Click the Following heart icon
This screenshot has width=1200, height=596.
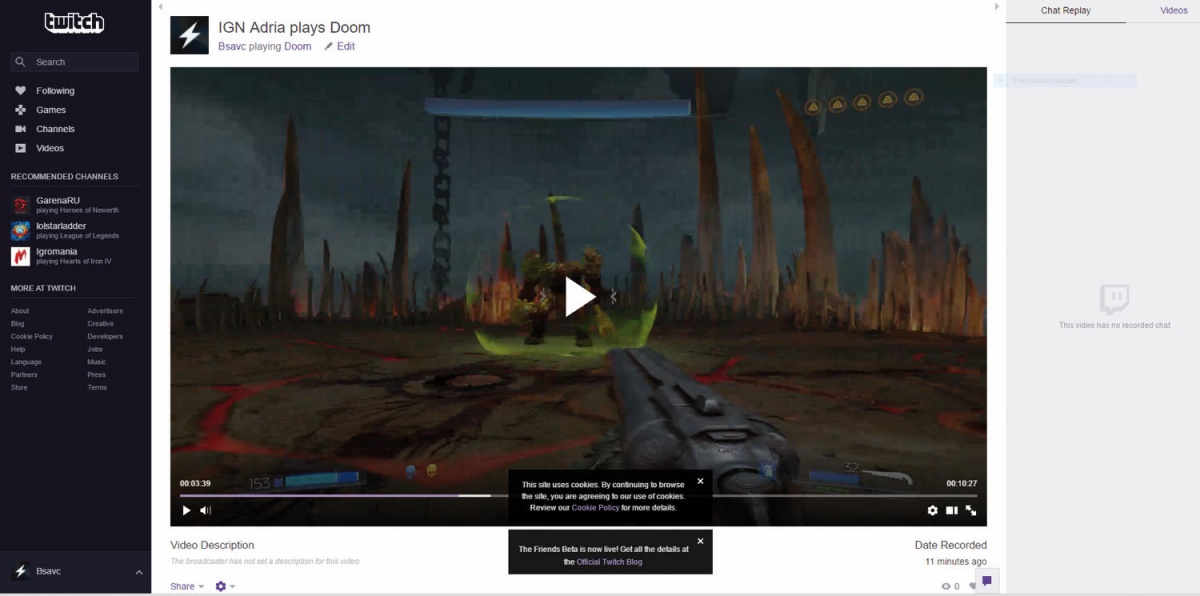(x=20, y=91)
